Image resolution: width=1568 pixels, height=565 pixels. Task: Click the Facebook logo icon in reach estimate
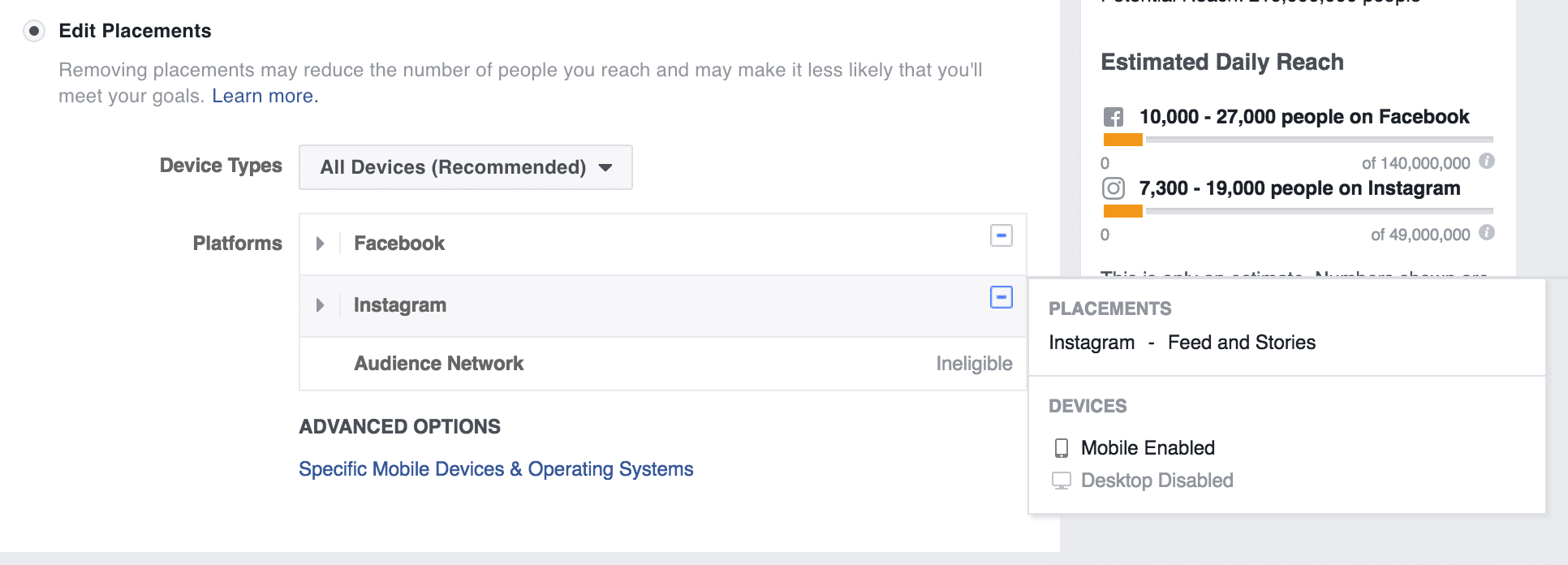click(1113, 117)
